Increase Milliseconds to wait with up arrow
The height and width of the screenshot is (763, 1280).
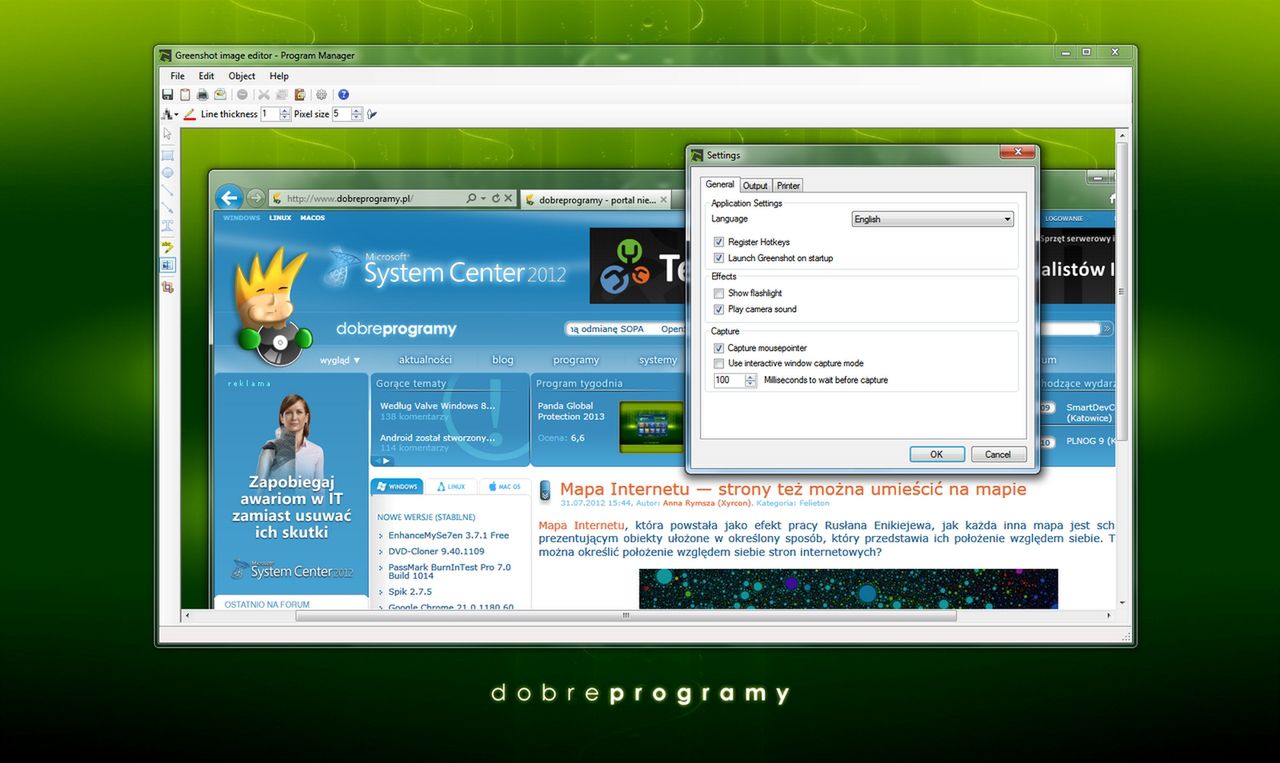click(751, 376)
